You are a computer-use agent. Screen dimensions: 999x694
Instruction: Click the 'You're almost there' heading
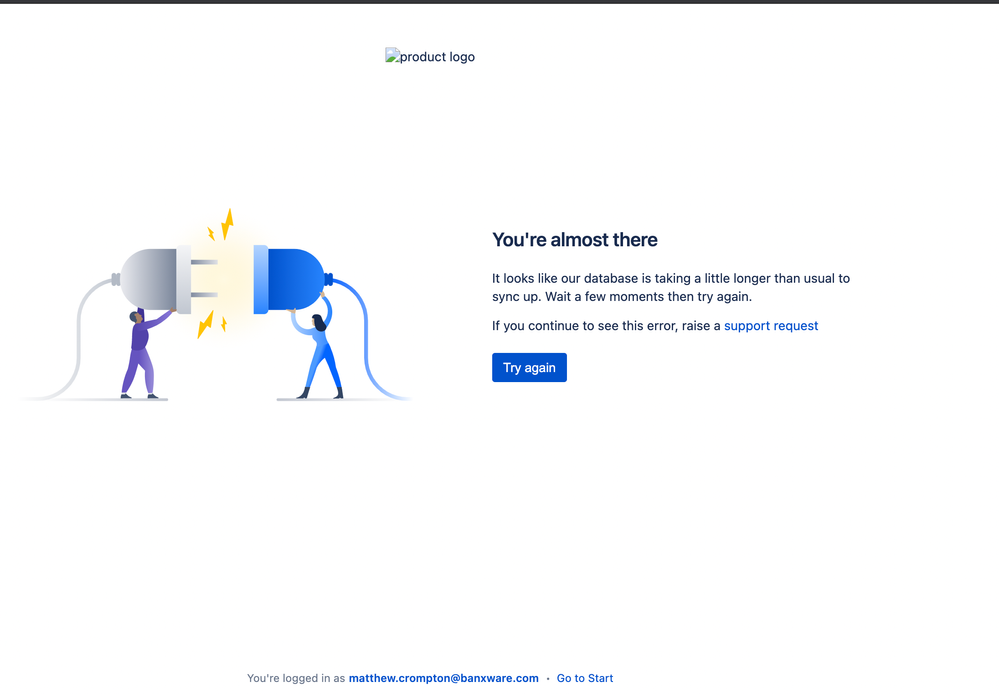click(x=574, y=240)
